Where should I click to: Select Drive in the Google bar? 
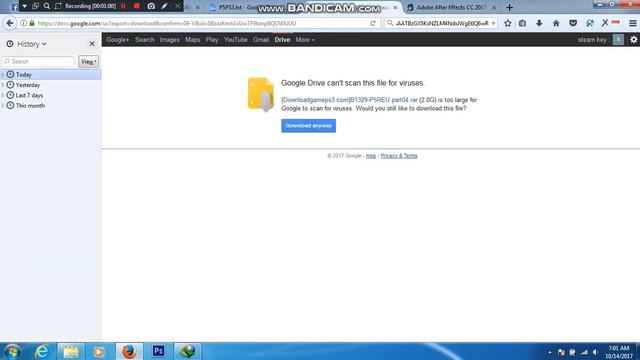pos(282,40)
